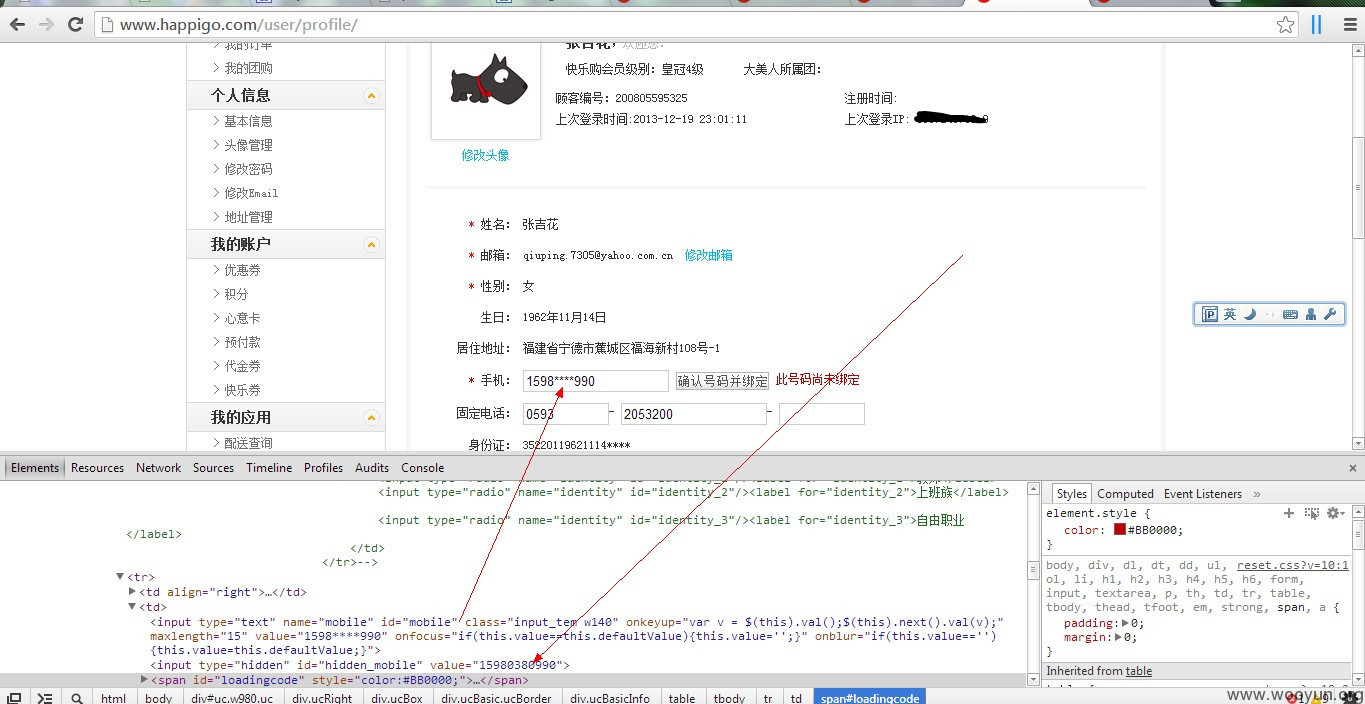Open the Sources tab
This screenshot has height=704, width=1365.
point(213,468)
